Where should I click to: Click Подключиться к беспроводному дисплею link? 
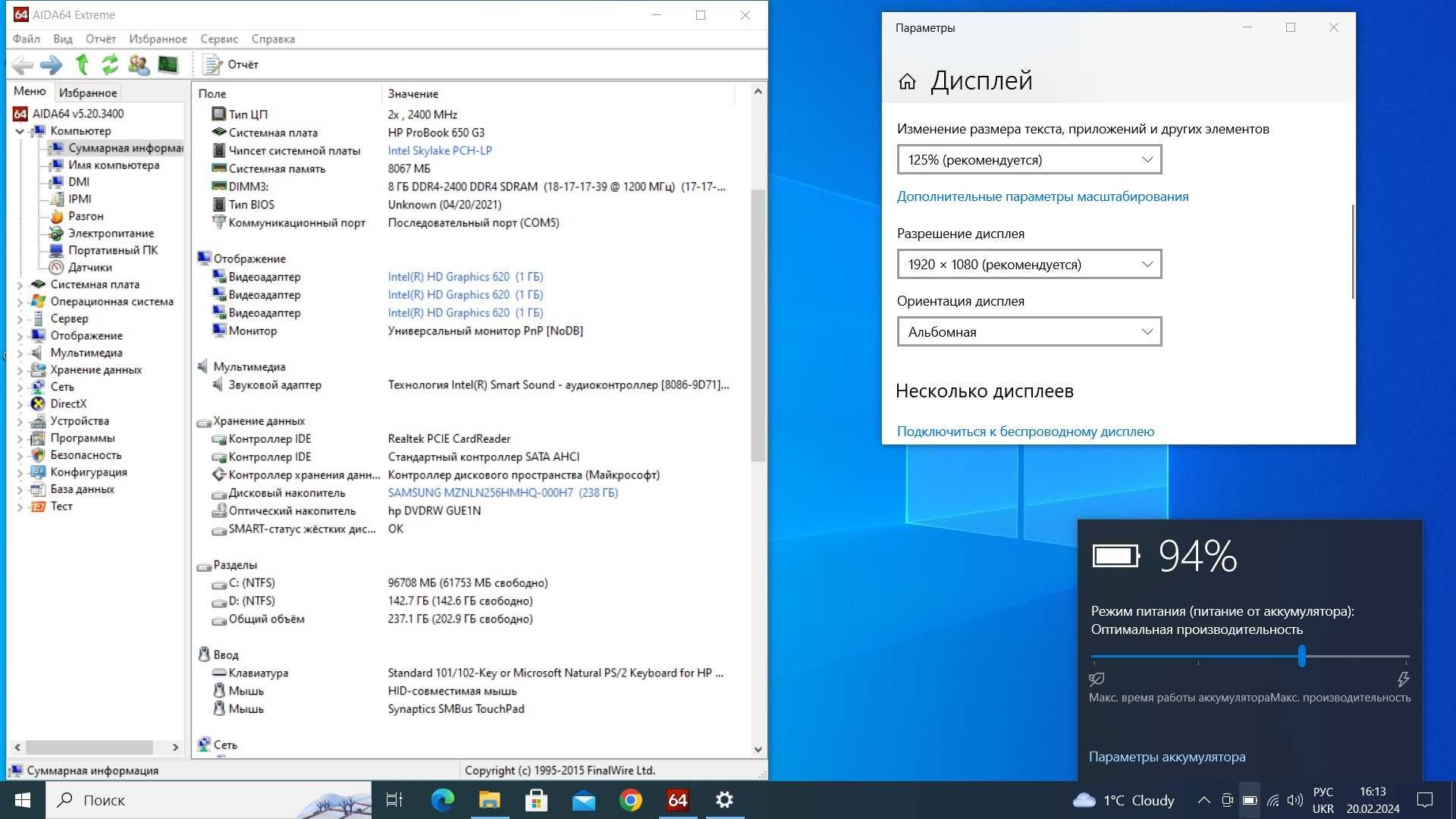pyautogui.click(x=1025, y=431)
